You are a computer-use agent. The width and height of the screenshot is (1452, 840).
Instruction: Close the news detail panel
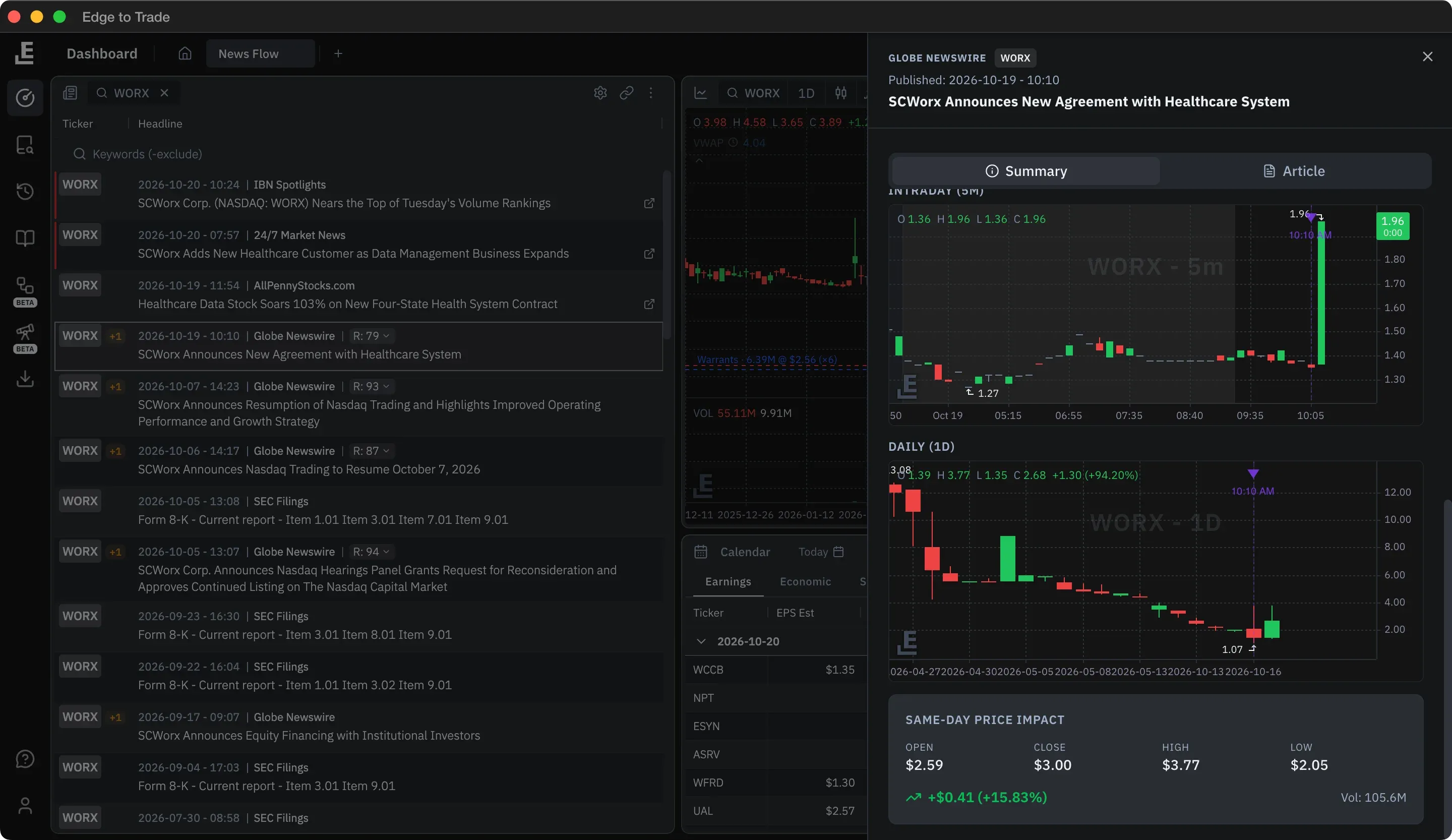[x=1427, y=56]
